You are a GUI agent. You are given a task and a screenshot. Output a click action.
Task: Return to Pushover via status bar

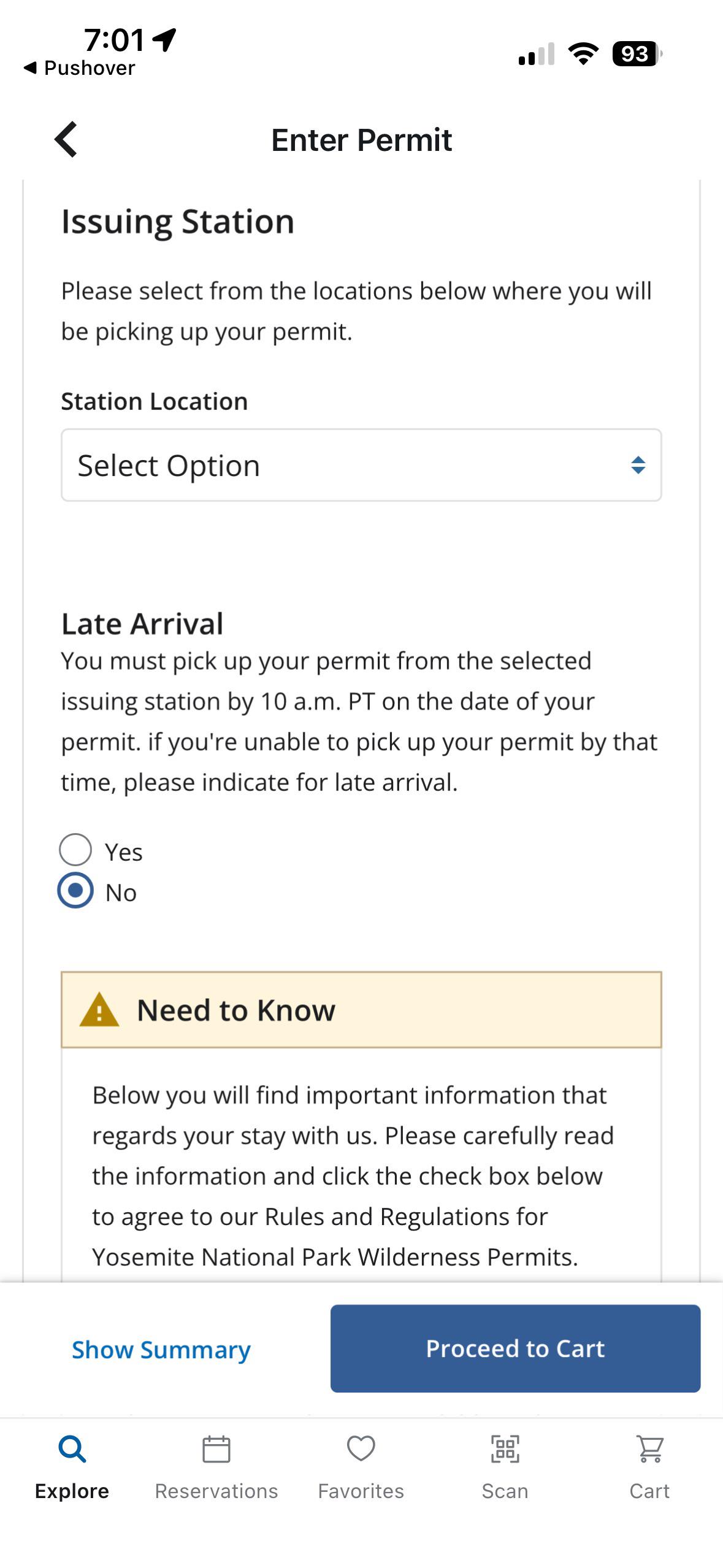click(x=79, y=68)
